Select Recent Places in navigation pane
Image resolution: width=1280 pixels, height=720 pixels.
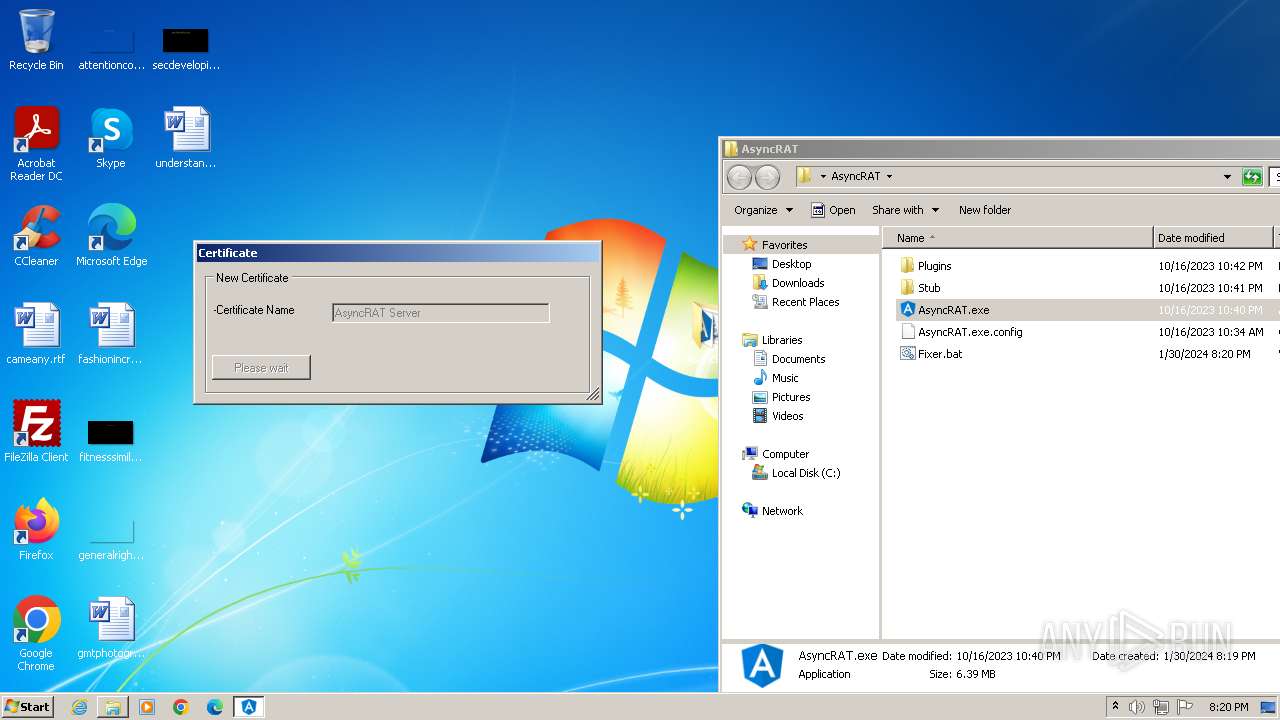[x=805, y=302]
